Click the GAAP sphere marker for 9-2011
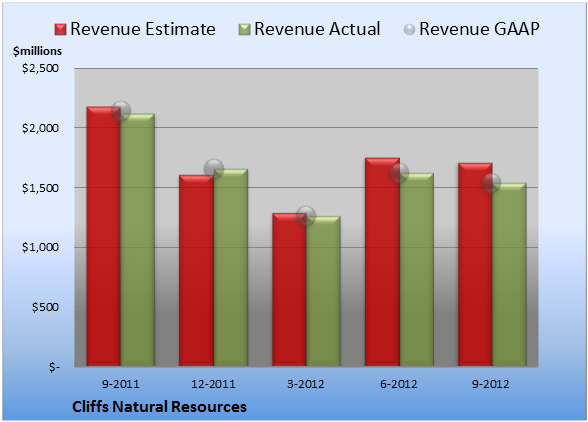 (x=121, y=111)
